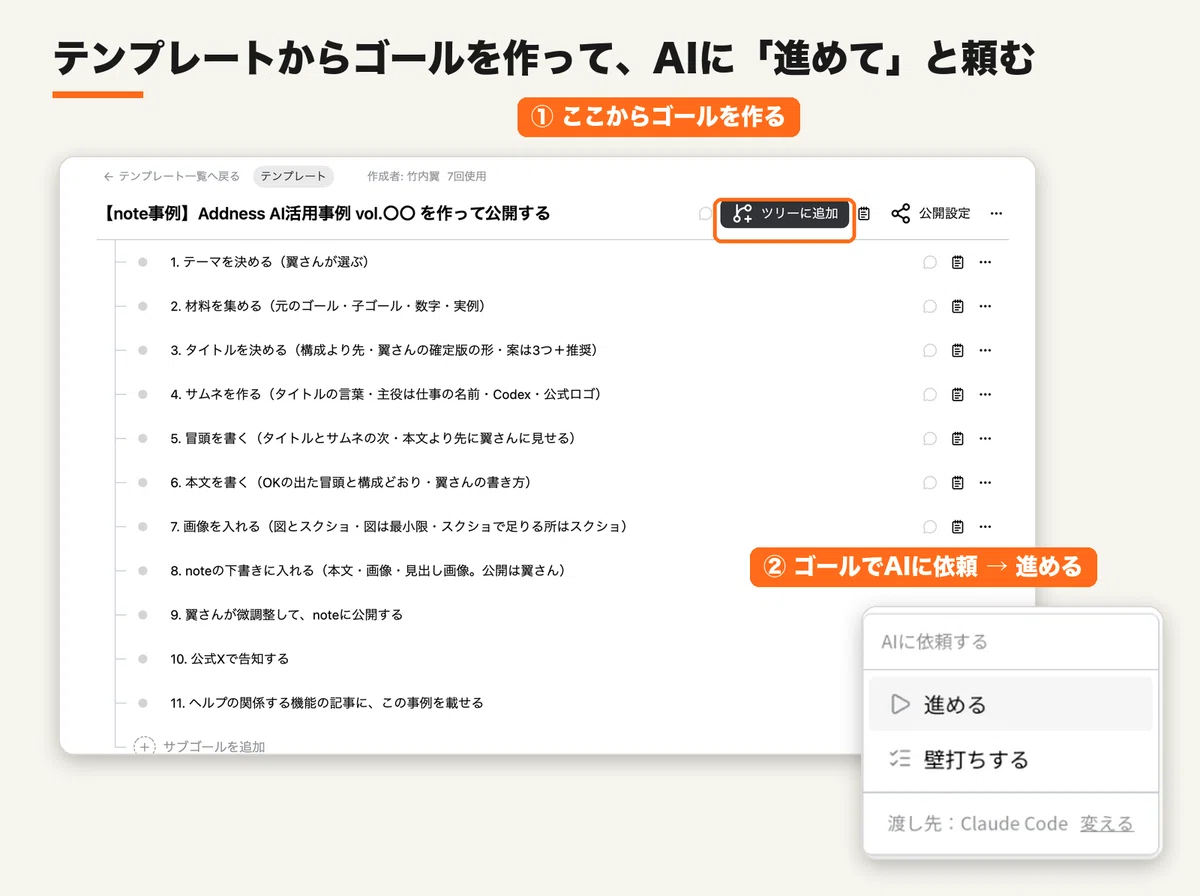This screenshot has height=896, width=1200.
Task: Open the note icon on row 2 材料を集める
Action: click(x=958, y=306)
